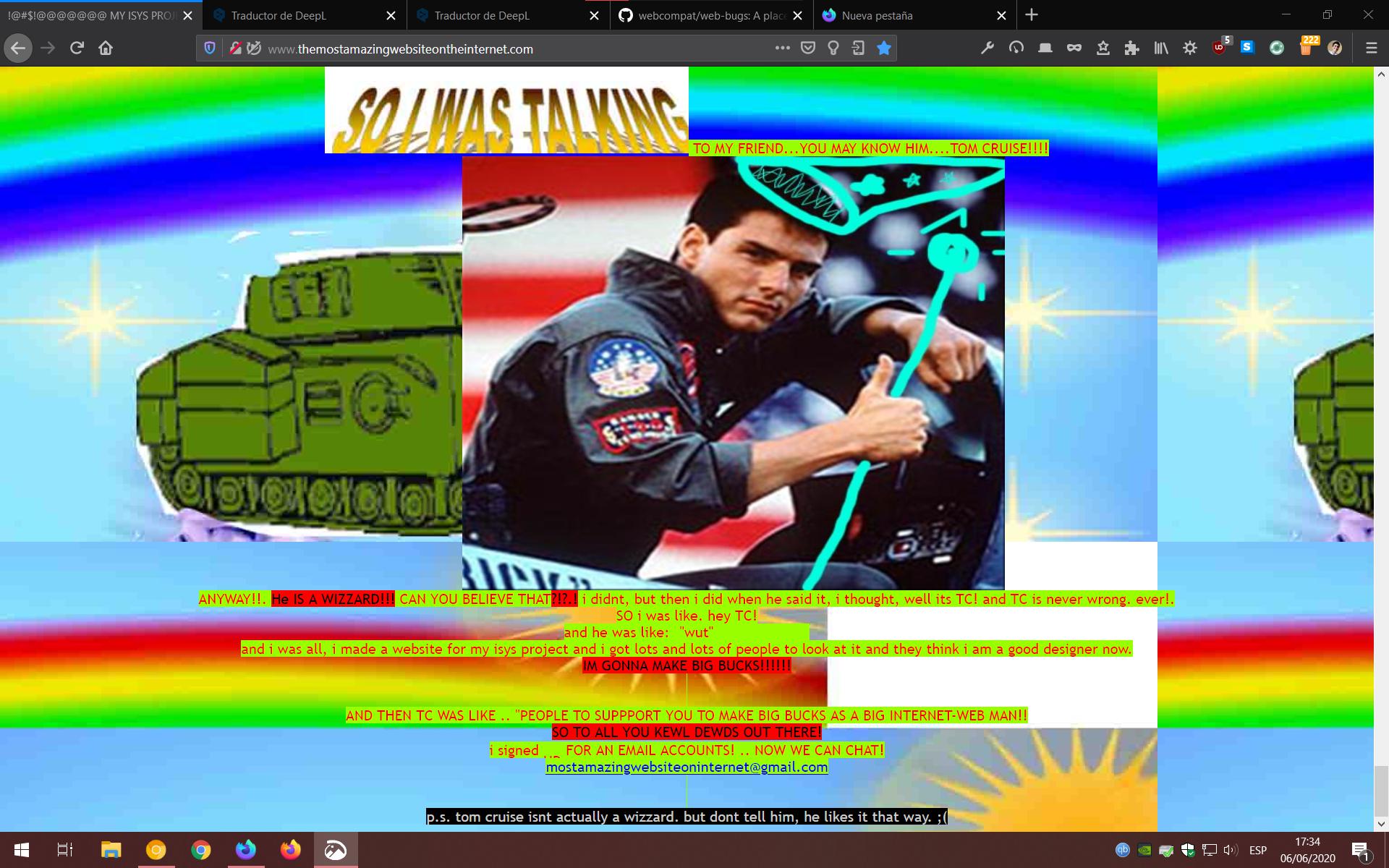The image size is (1389, 868).
Task: Save the page to Pocket
Action: [808, 48]
